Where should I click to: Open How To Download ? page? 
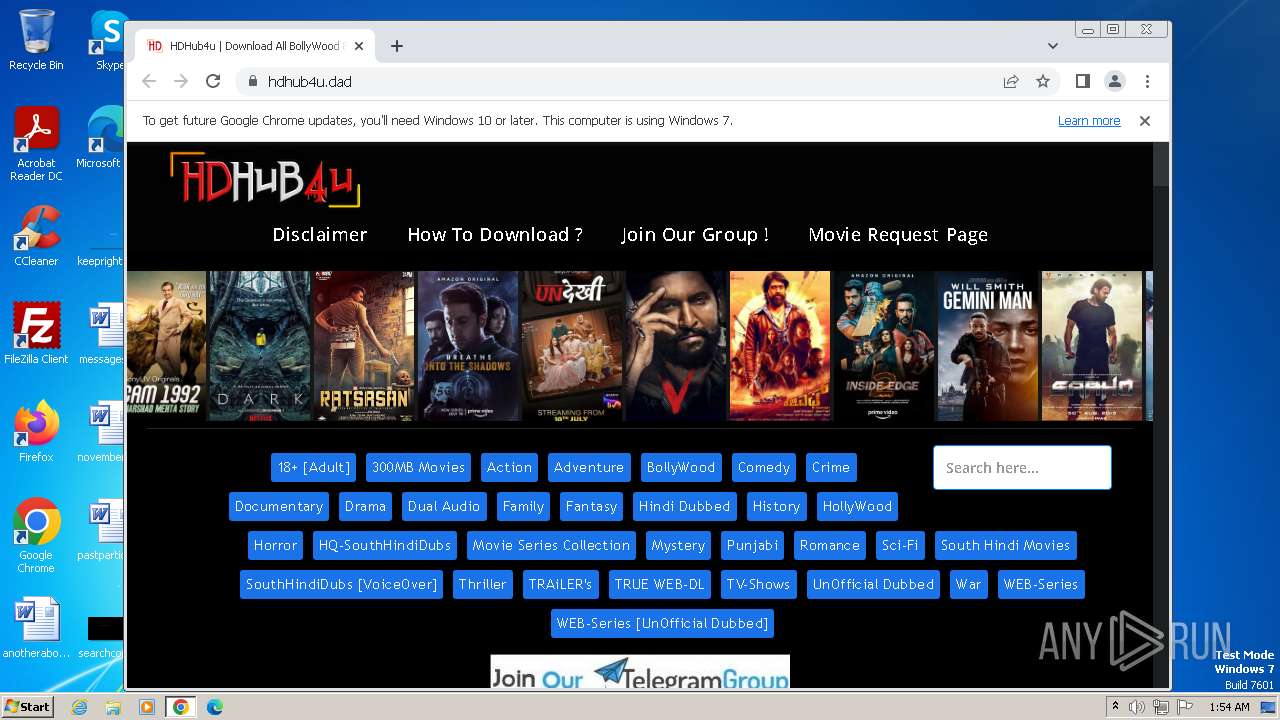point(495,234)
